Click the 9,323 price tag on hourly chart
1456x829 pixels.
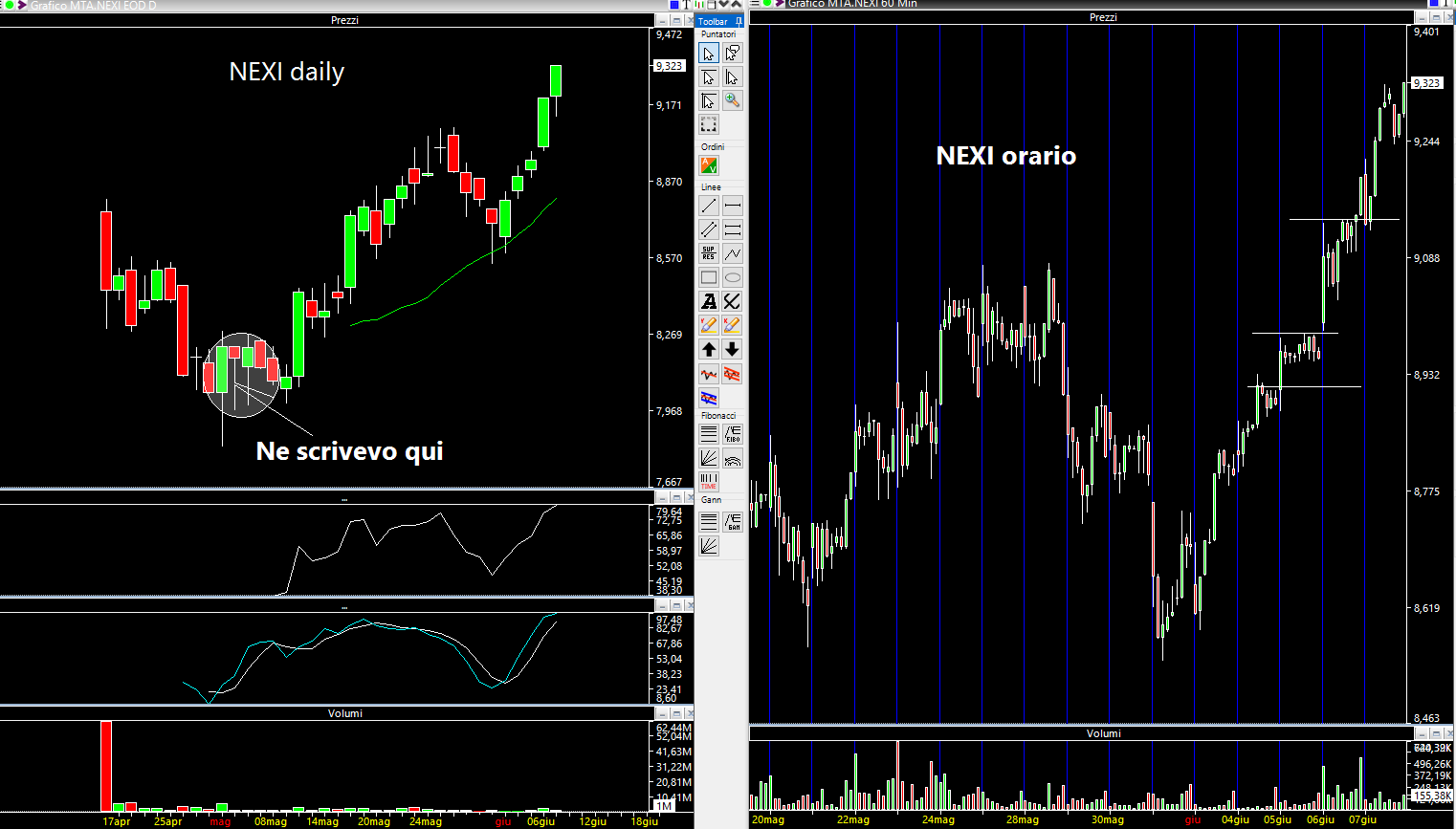(x=1427, y=83)
